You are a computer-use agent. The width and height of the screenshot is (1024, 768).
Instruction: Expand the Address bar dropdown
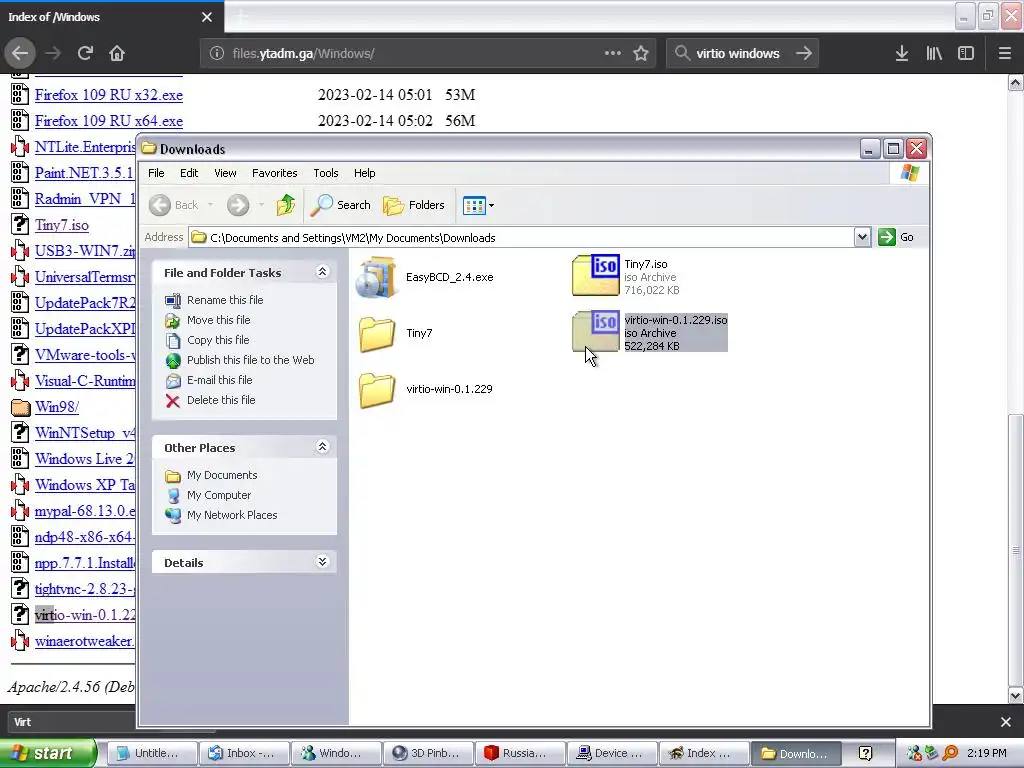pyautogui.click(x=862, y=237)
